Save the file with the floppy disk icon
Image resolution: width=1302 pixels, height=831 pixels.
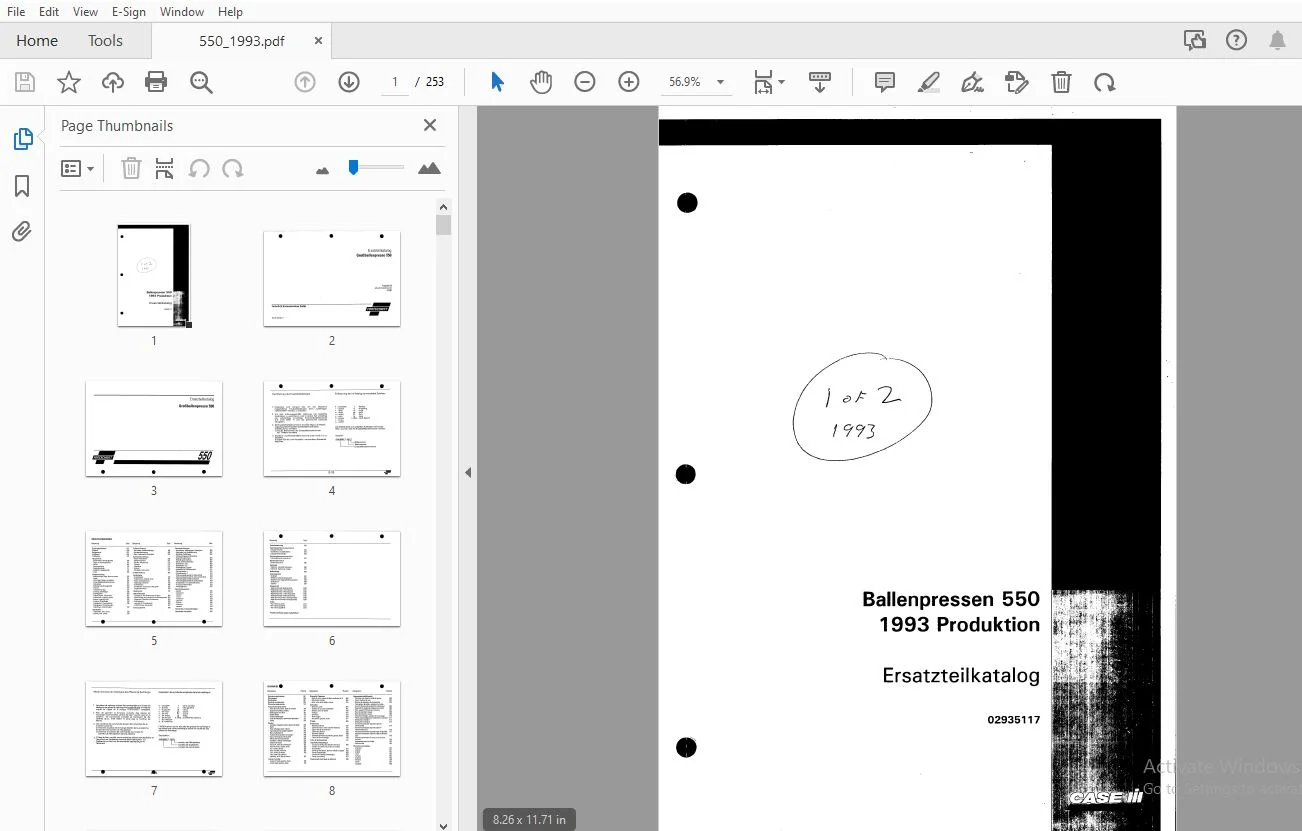coord(24,82)
